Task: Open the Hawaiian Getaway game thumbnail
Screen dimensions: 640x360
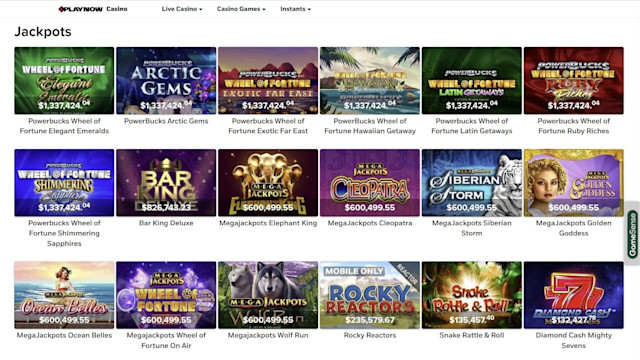Action: 370,80
